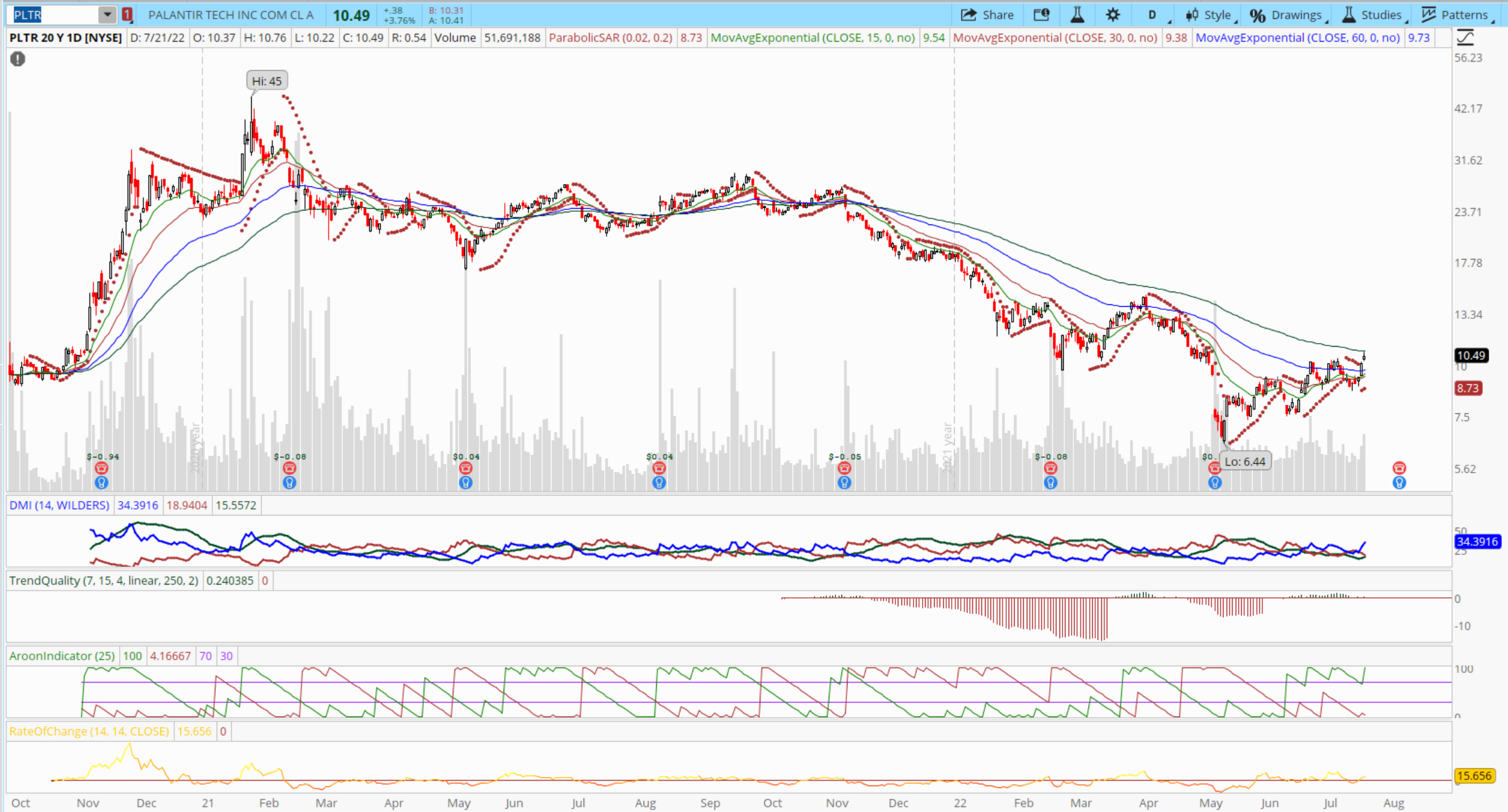Click the exclamation alert icon on chart
This screenshot has width=1508, height=812.
pos(18,59)
